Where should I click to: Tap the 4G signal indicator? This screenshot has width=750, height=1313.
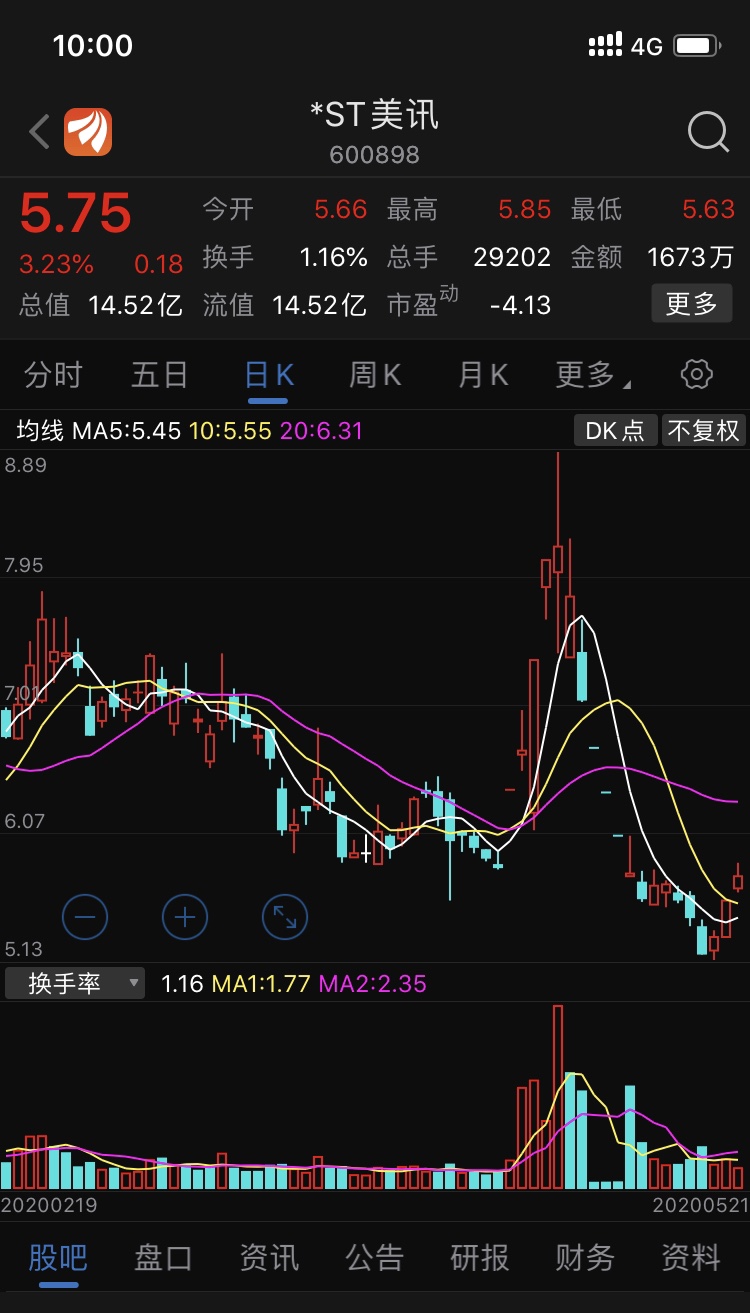tap(647, 46)
